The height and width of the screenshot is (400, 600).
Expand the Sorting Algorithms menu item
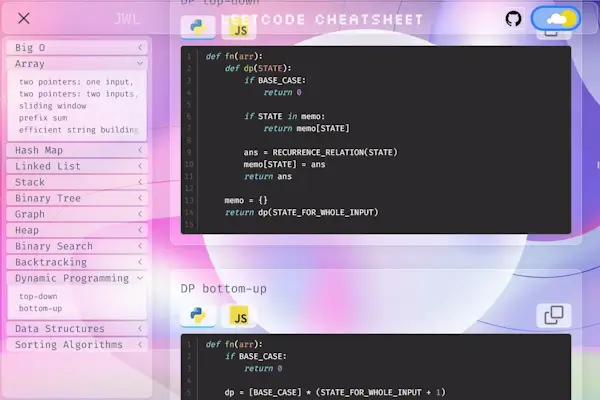[x=77, y=344]
